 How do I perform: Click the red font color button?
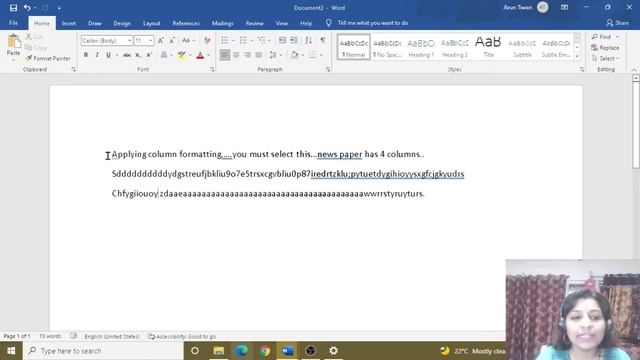coord(200,55)
